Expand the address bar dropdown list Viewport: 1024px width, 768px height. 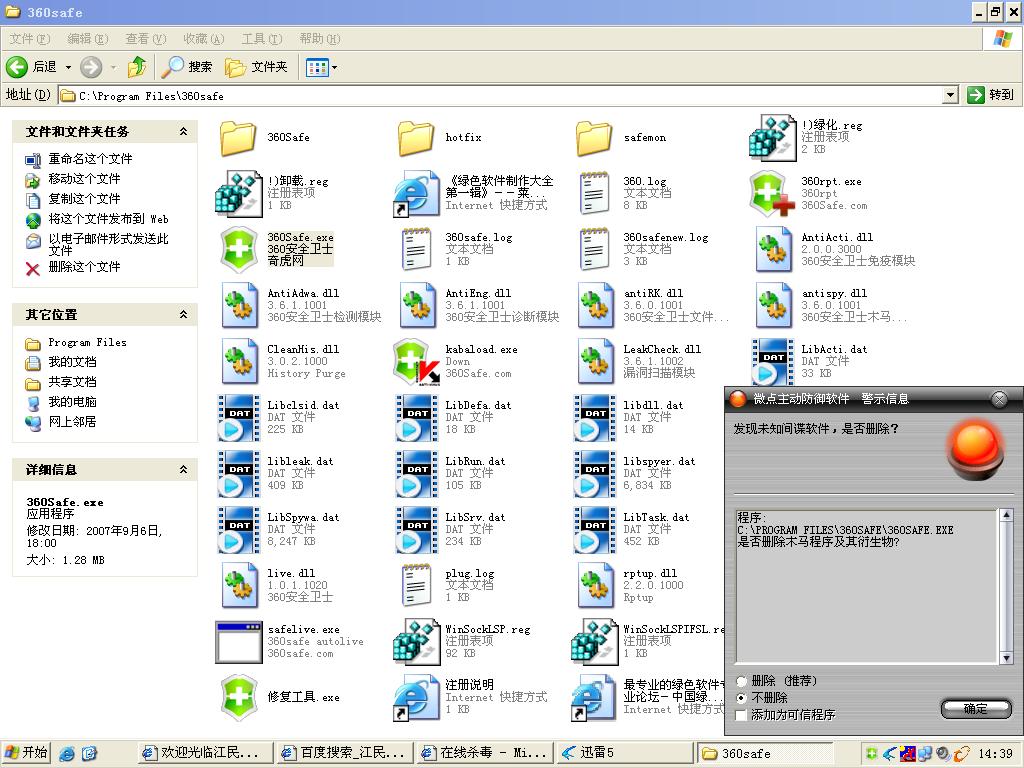click(951, 95)
